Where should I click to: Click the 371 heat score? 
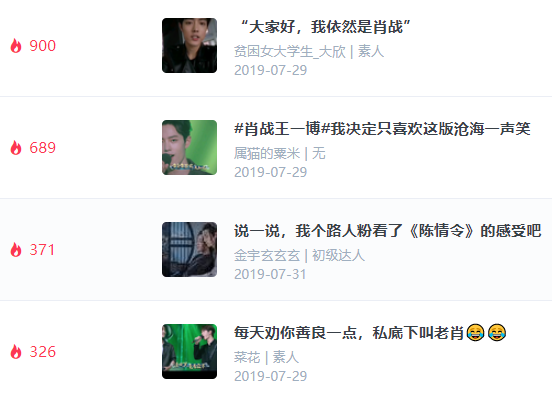[x=42, y=250]
